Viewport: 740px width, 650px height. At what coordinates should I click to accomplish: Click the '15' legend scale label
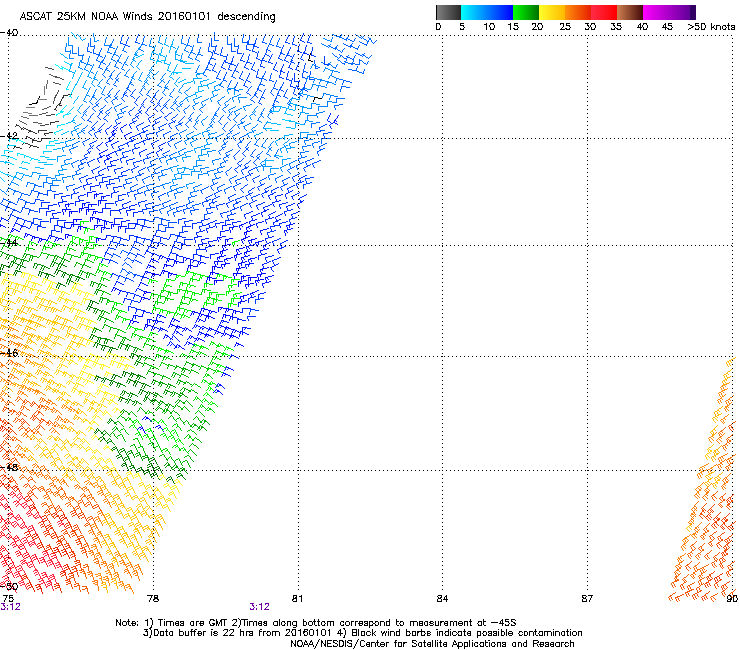513,27
